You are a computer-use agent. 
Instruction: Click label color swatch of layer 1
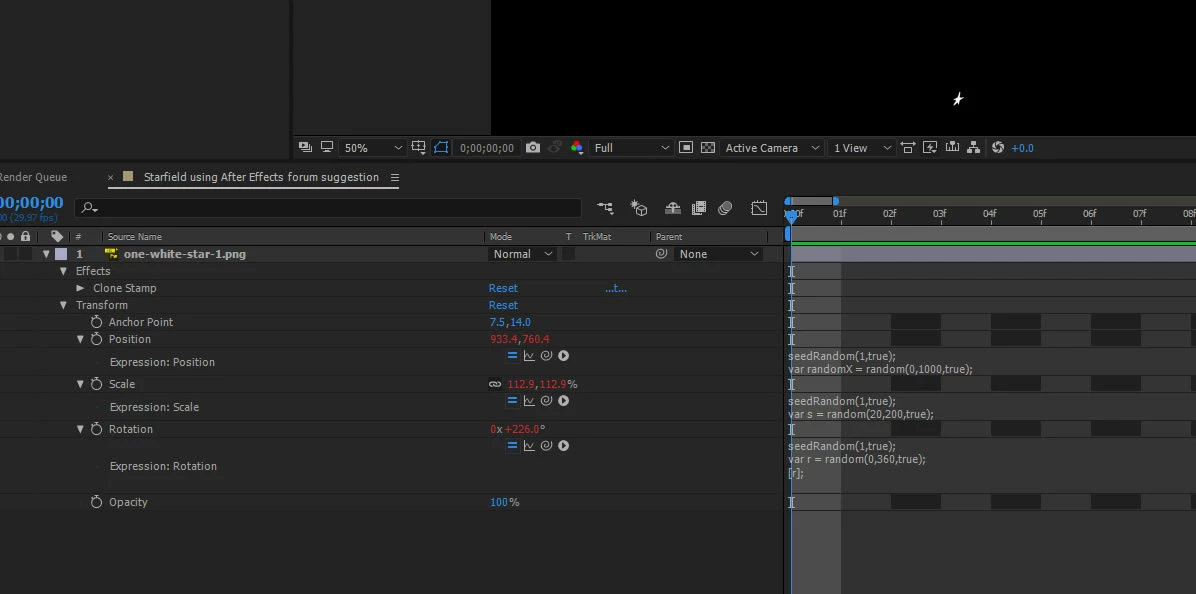tap(61, 254)
